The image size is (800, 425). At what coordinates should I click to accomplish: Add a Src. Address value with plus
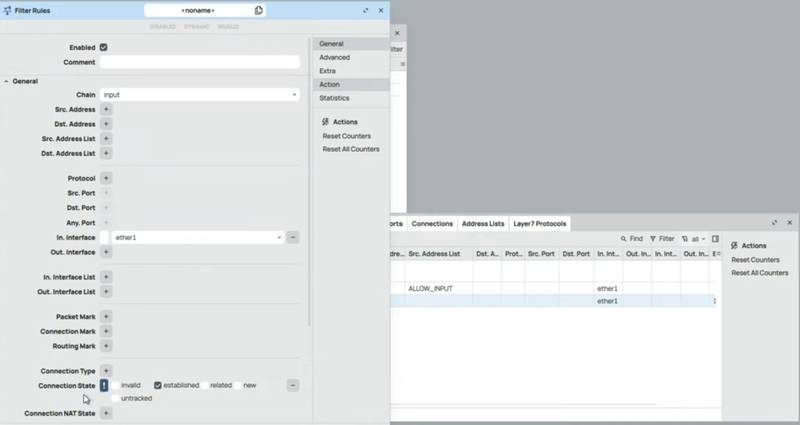(x=106, y=109)
